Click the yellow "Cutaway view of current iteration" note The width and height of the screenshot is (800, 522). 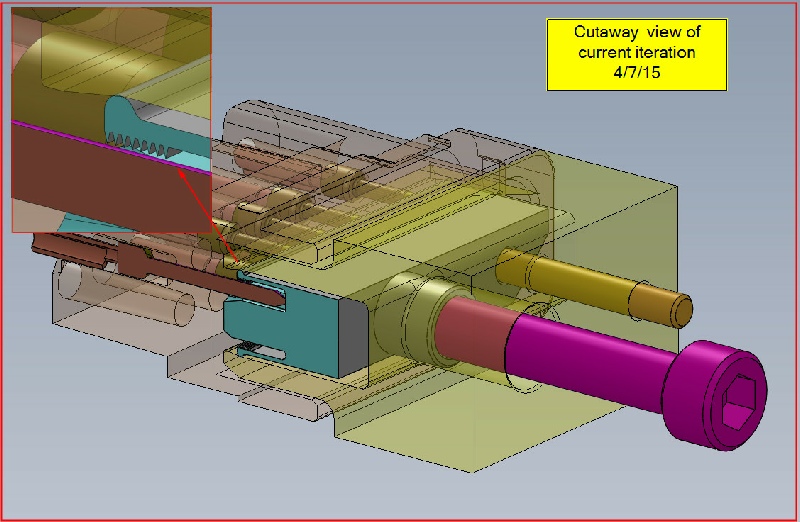click(x=637, y=55)
